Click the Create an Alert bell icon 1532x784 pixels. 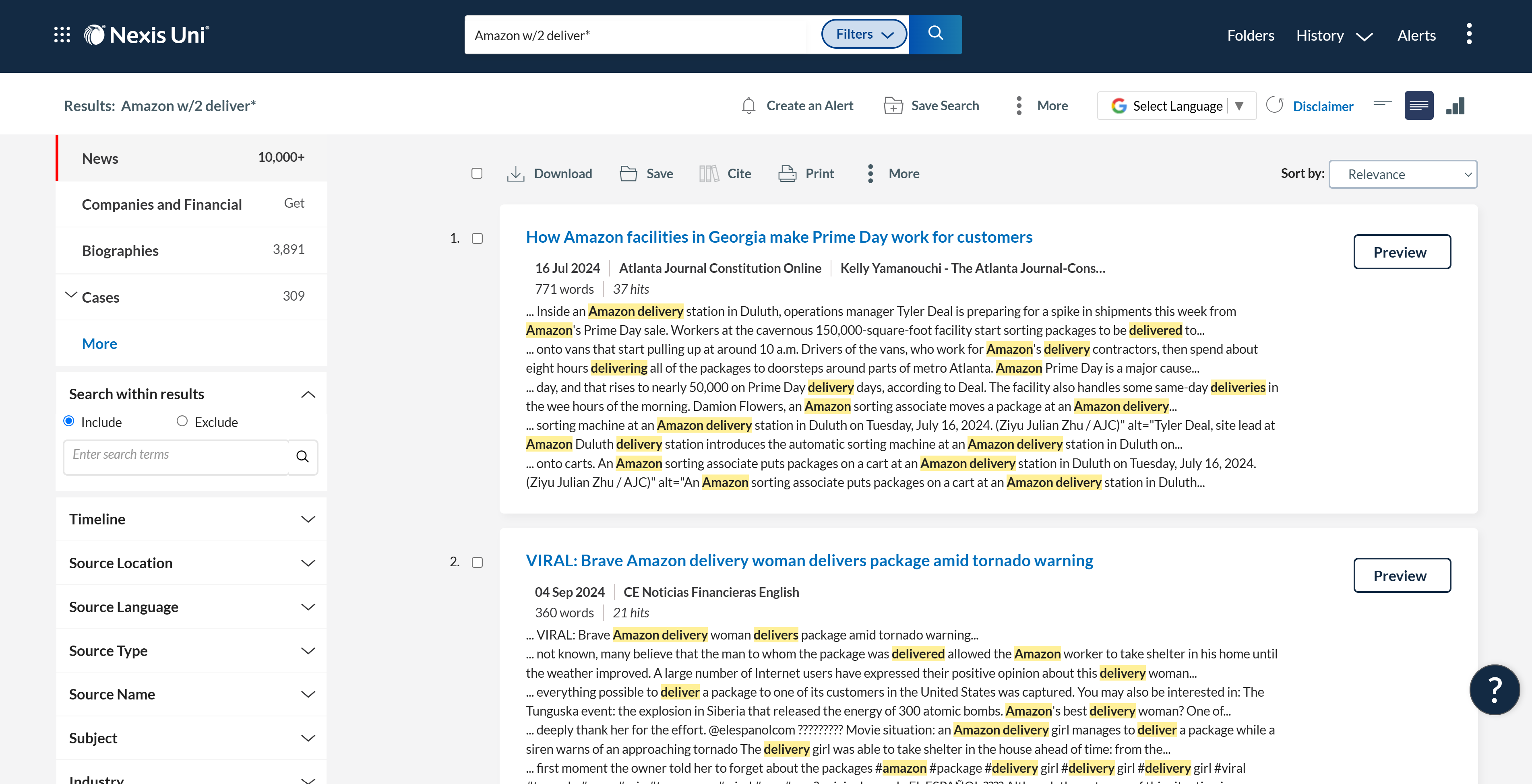[x=749, y=105]
